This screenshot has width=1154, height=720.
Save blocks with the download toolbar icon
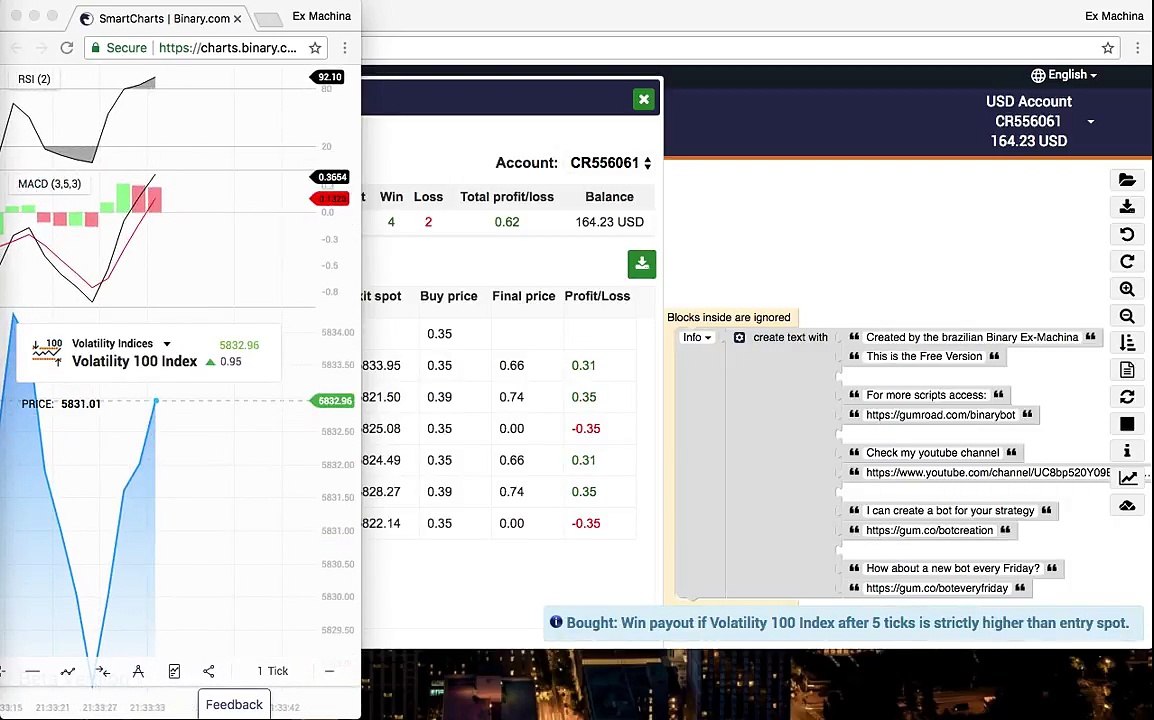pos(1127,207)
